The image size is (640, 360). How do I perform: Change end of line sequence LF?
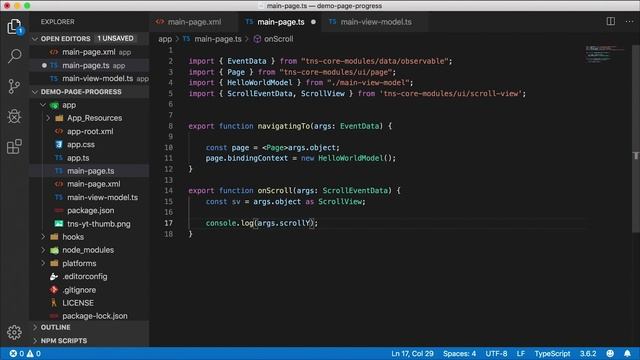tap(520, 353)
